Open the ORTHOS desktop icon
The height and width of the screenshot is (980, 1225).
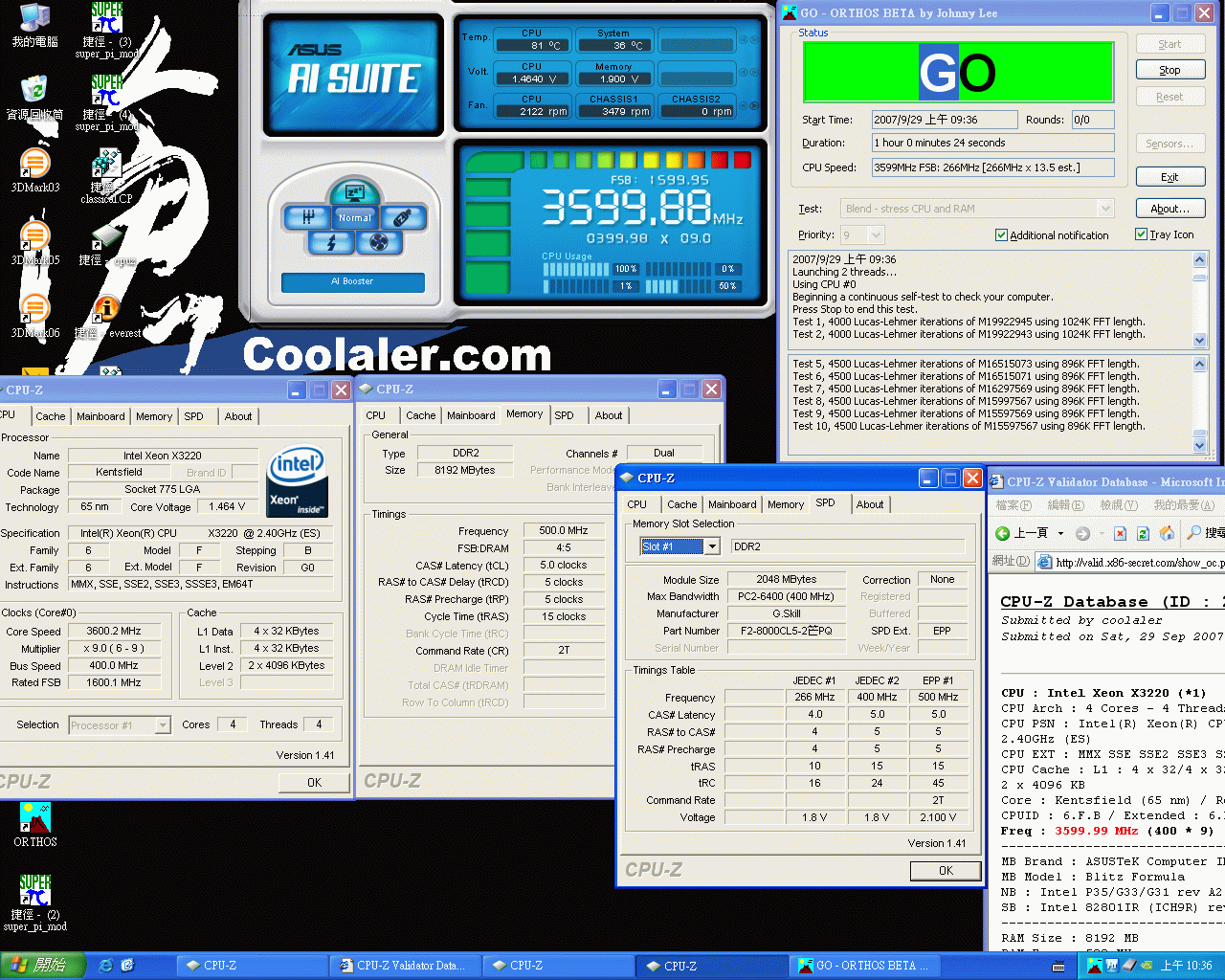coord(35,825)
